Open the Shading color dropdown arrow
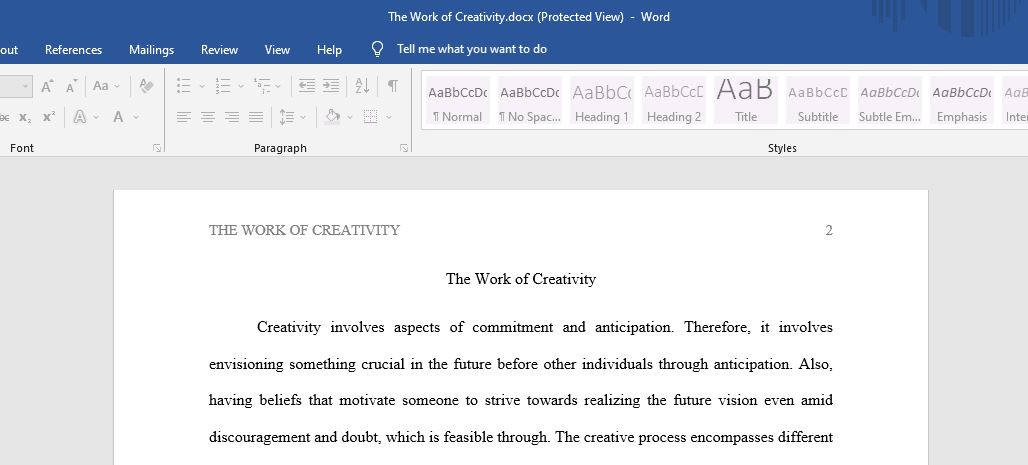The height and width of the screenshot is (465, 1028). tap(350, 117)
